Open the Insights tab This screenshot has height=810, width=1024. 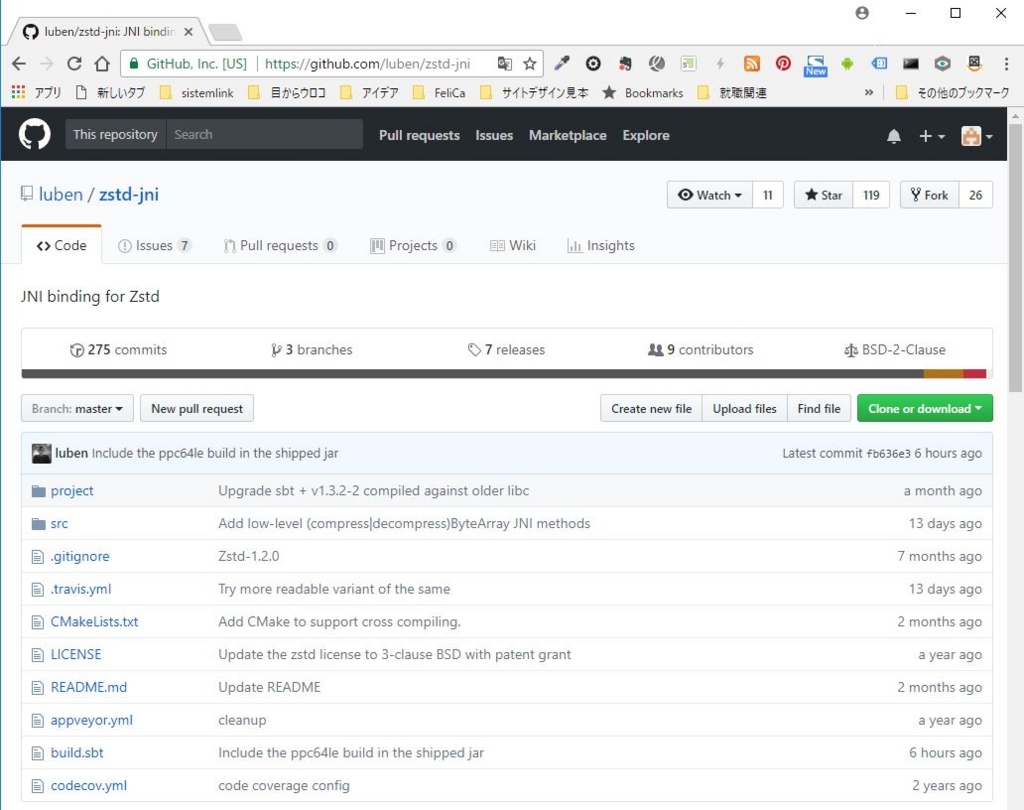601,246
